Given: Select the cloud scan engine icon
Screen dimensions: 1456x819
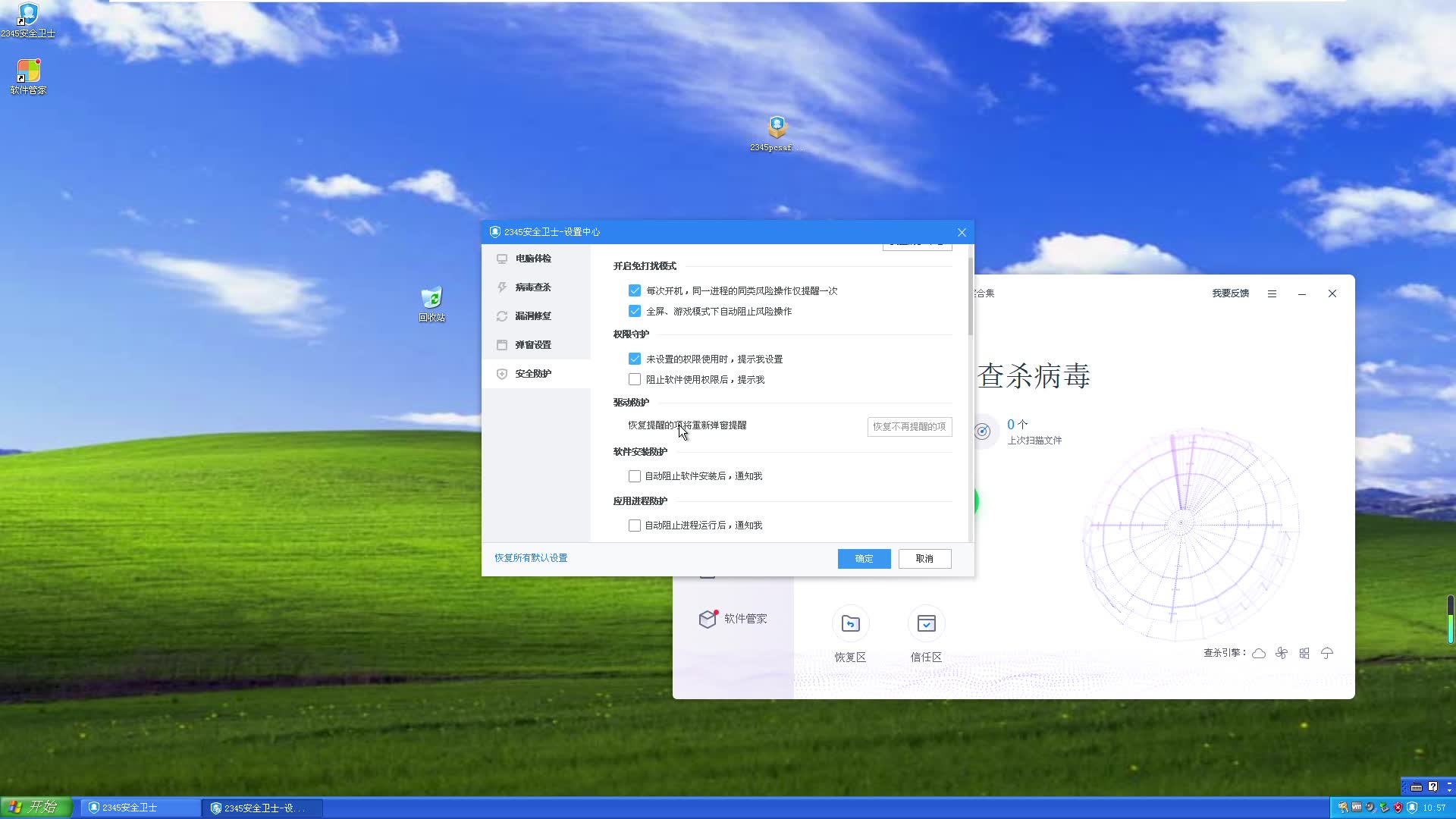Looking at the screenshot, I should (1259, 653).
